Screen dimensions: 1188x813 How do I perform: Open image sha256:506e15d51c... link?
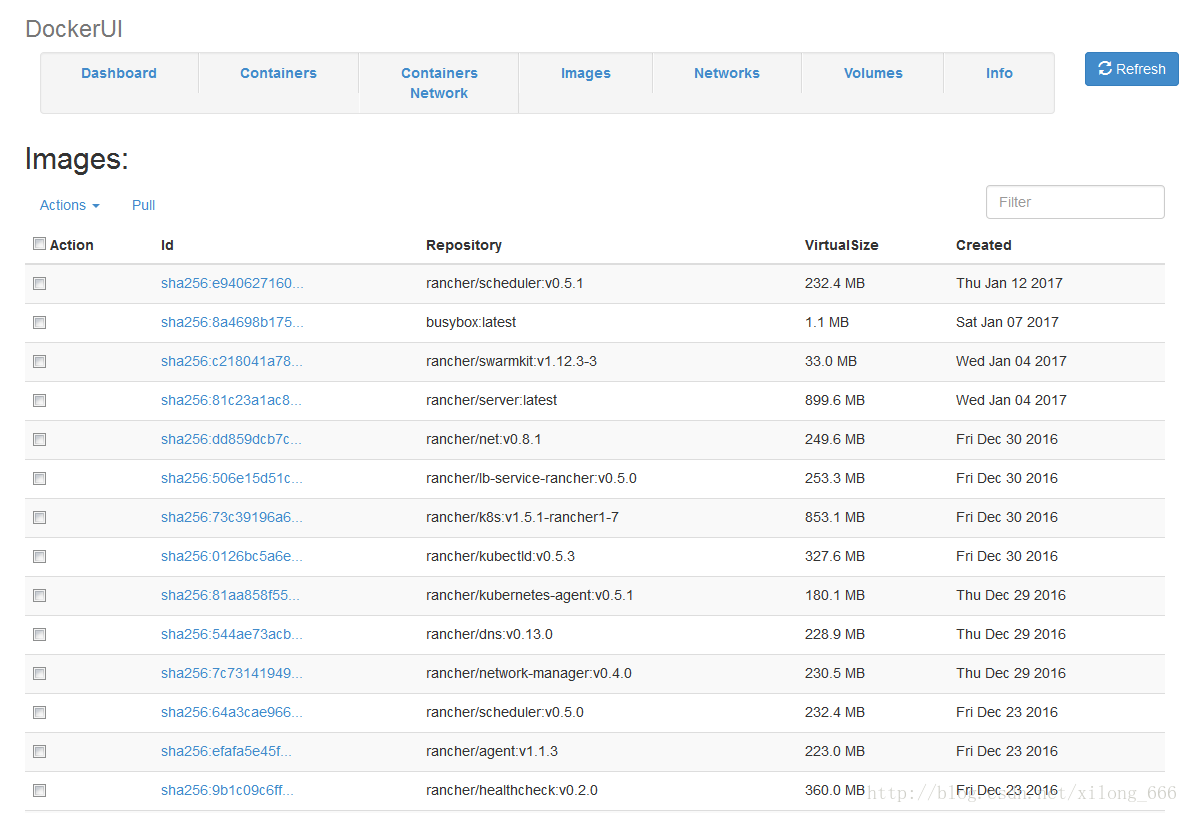232,478
